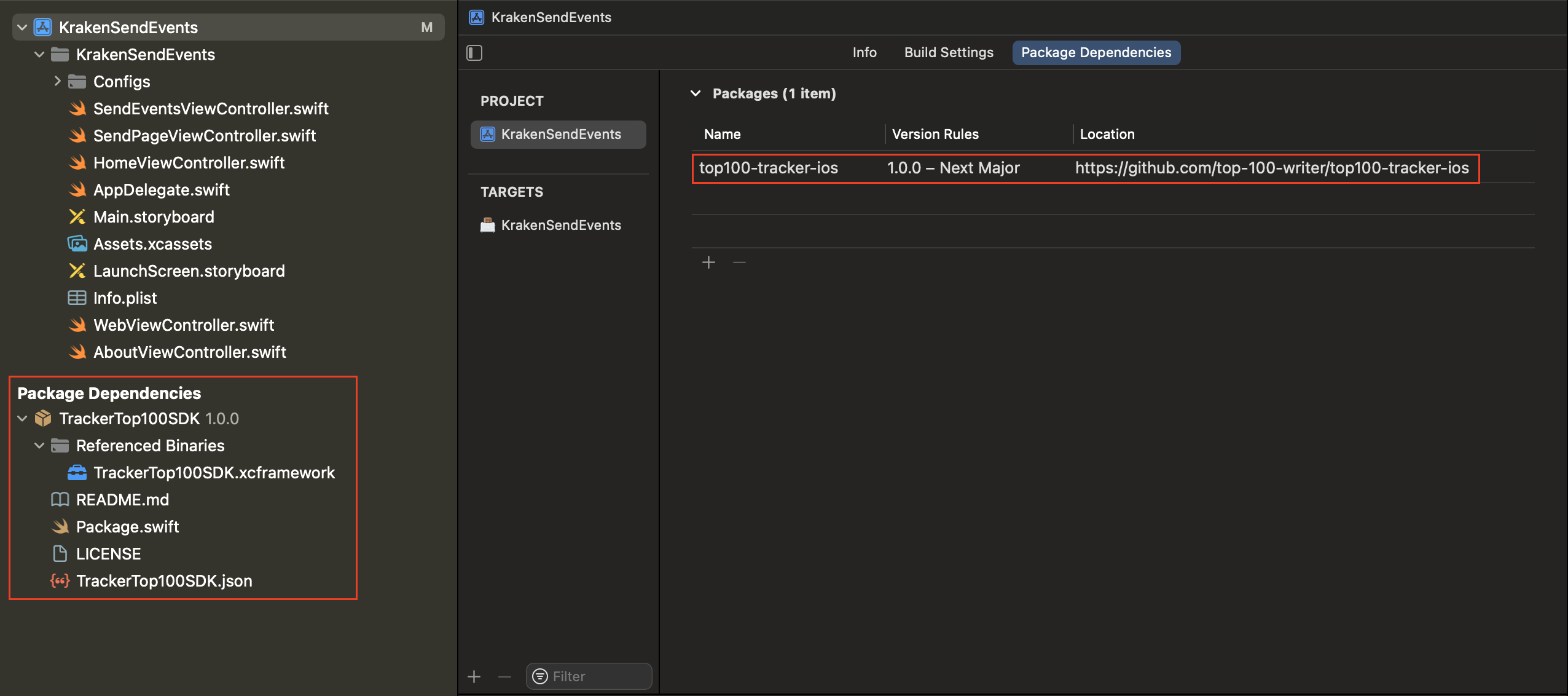Image resolution: width=1568 pixels, height=696 pixels.
Task: Expand the Configs folder
Action: [57, 81]
